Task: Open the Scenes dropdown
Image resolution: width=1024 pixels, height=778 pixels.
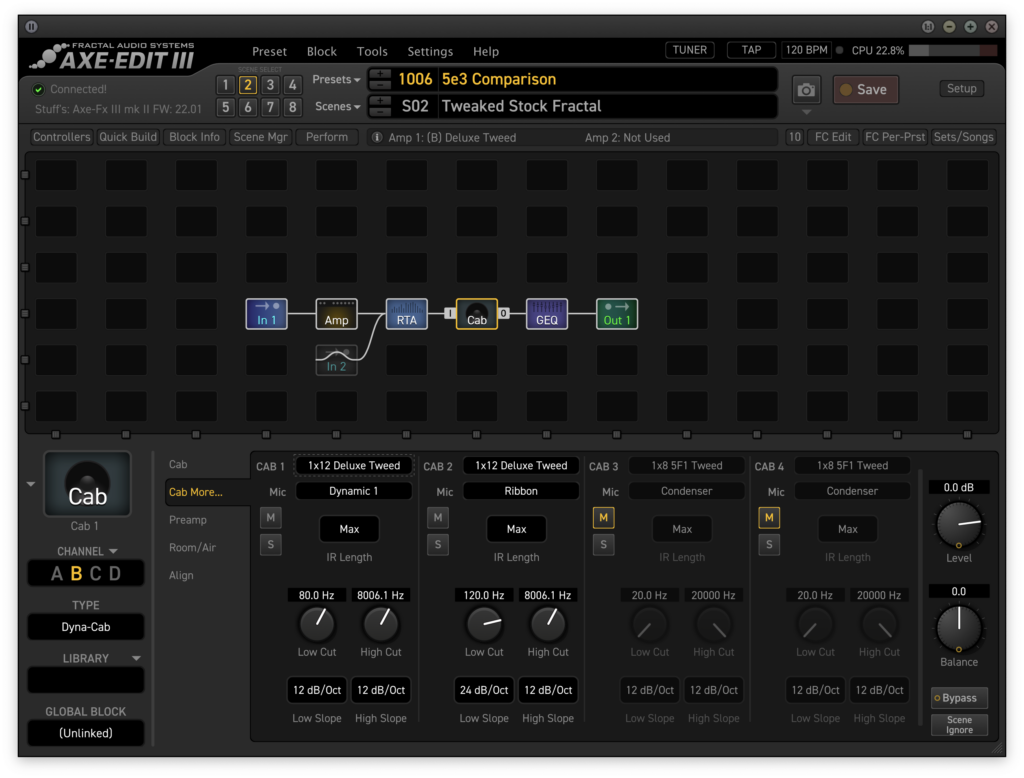Action: pos(338,106)
